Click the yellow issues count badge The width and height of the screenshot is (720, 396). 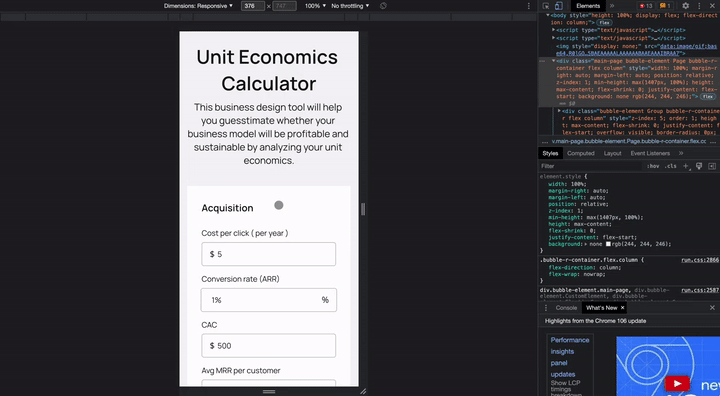click(x=665, y=6)
